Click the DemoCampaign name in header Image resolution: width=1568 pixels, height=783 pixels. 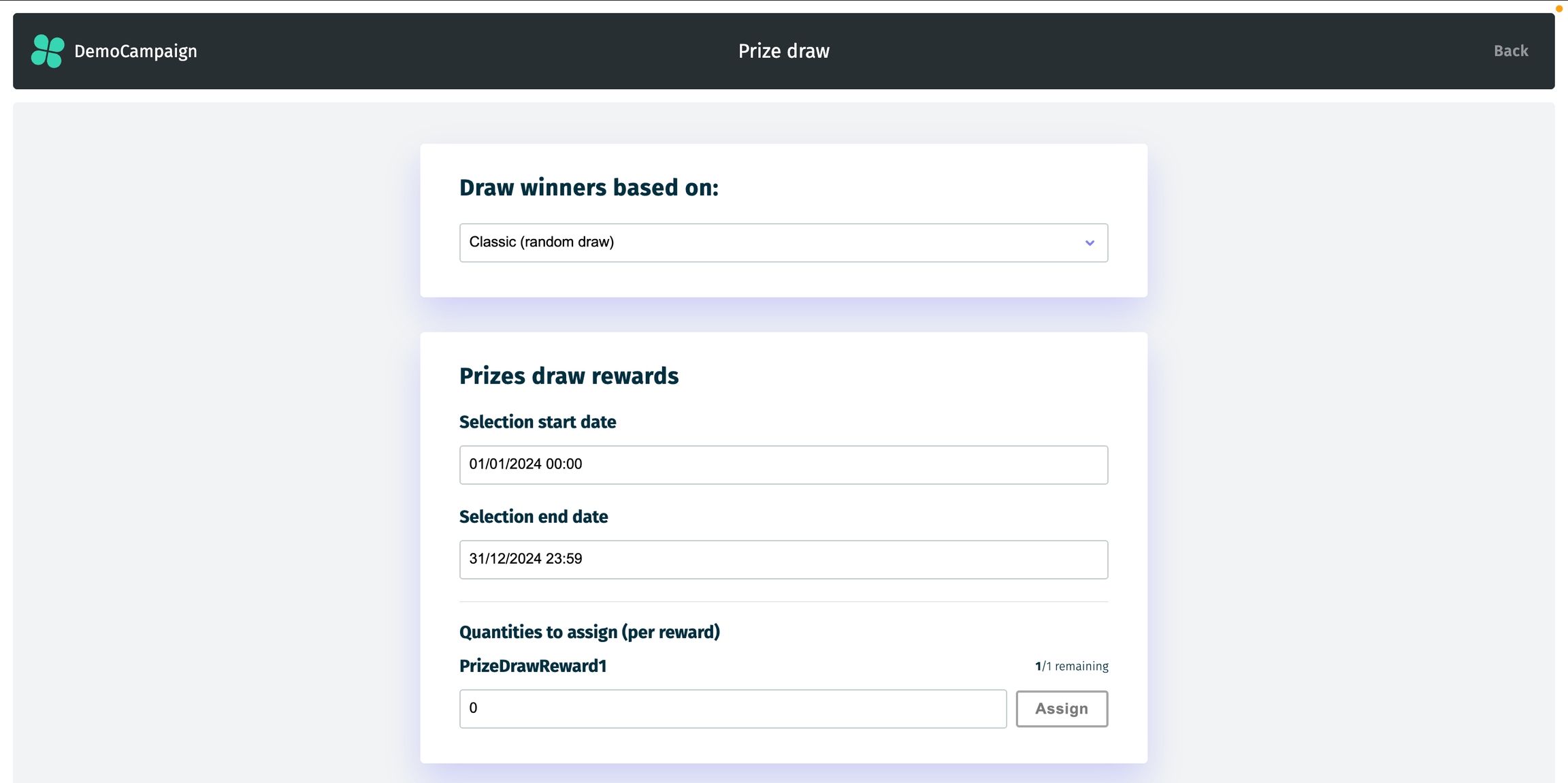point(135,51)
